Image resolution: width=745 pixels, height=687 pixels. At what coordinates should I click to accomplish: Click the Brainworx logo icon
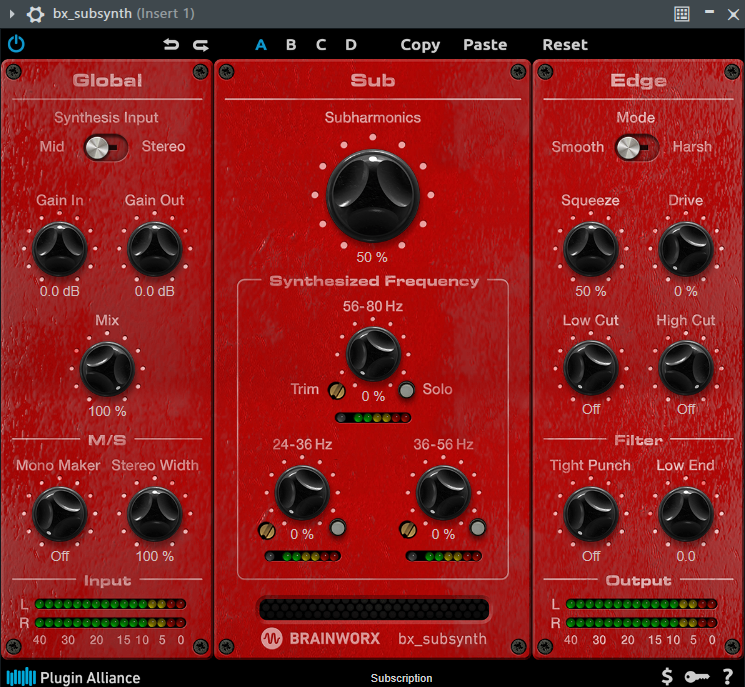[x=272, y=639]
